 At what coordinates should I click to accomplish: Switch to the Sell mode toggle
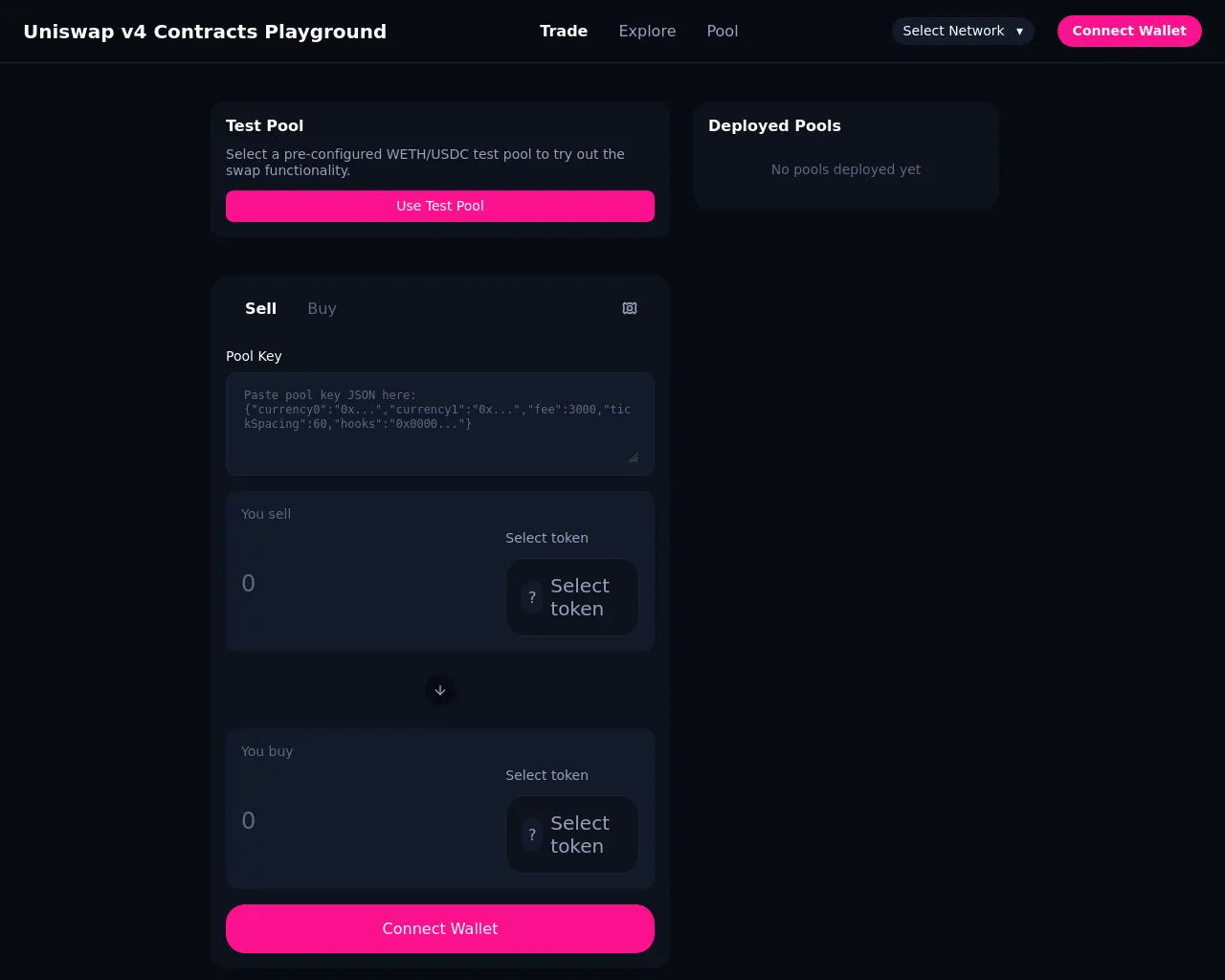tap(260, 308)
